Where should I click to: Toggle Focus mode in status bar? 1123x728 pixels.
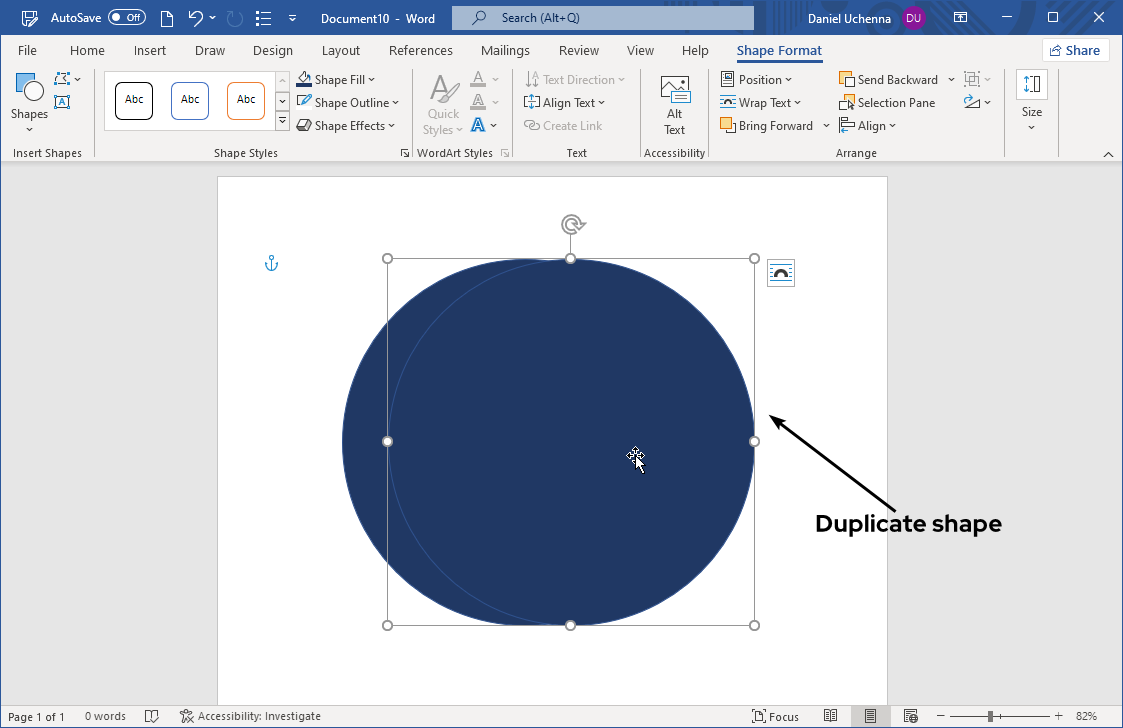coord(775,716)
